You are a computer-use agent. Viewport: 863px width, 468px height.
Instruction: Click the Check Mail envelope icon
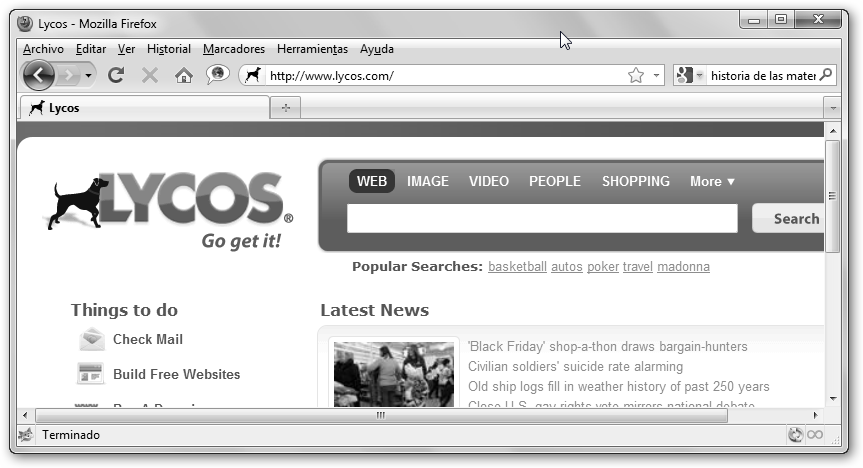pyautogui.click(x=91, y=339)
